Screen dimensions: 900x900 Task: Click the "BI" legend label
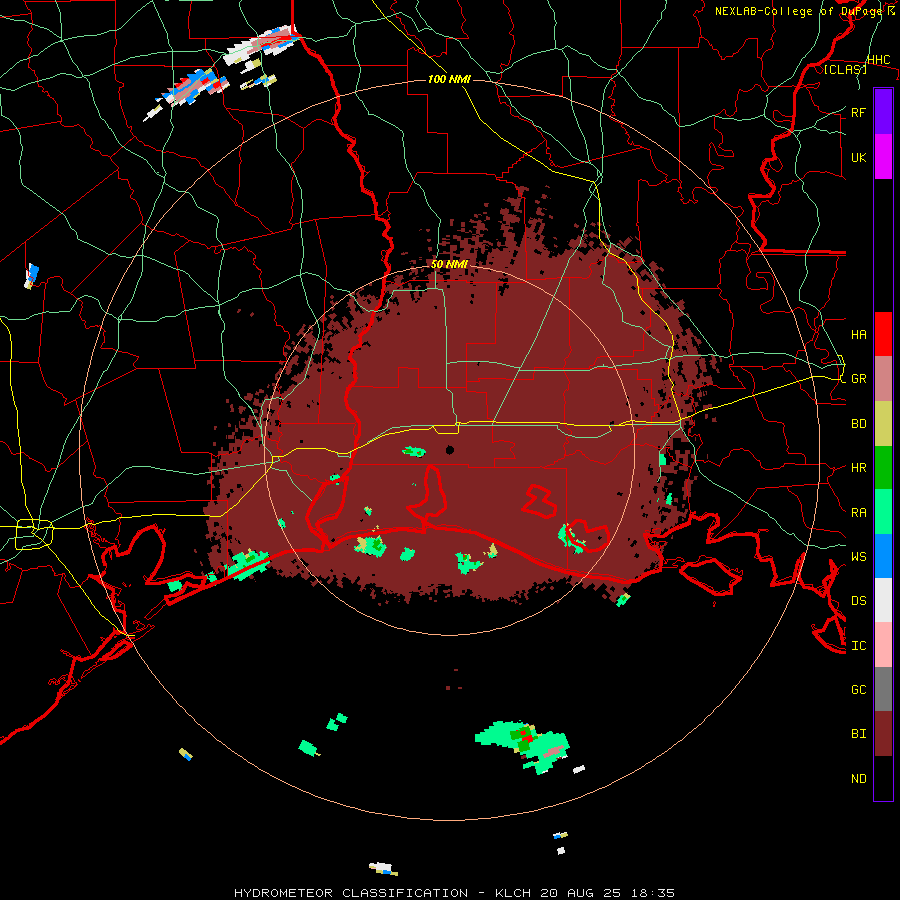(x=858, y=734)
